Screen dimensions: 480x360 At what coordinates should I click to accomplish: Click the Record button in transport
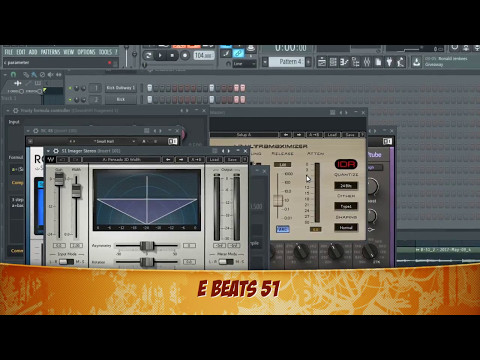coord(185,55)
